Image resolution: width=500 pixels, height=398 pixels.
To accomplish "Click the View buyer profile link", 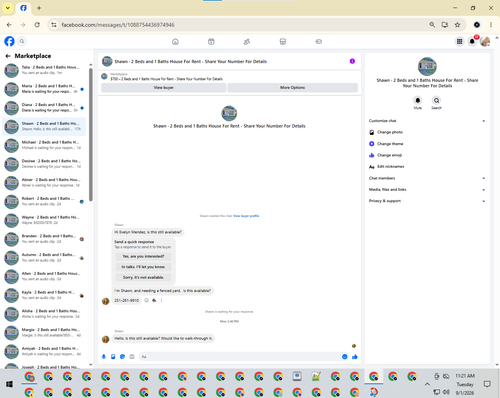I will tap(246, 216).
